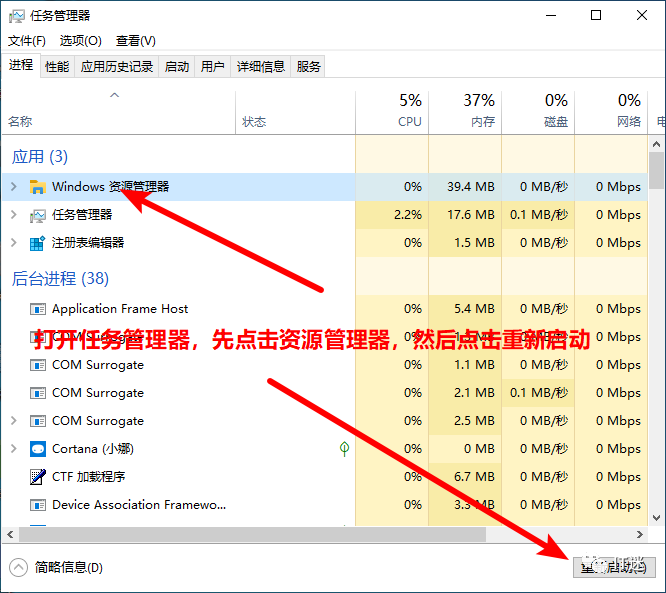Switch to the 性能 tab
This screenshot has width=666, height=593.
pyautogui.click(x=57, y=67)
